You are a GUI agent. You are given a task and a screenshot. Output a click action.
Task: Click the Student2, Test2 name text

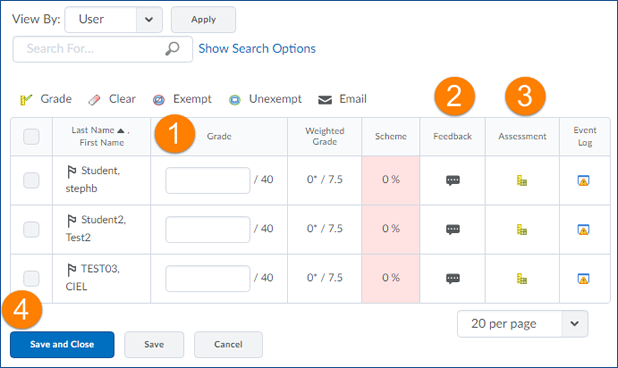pyautogui.click(x=96, y=229)
